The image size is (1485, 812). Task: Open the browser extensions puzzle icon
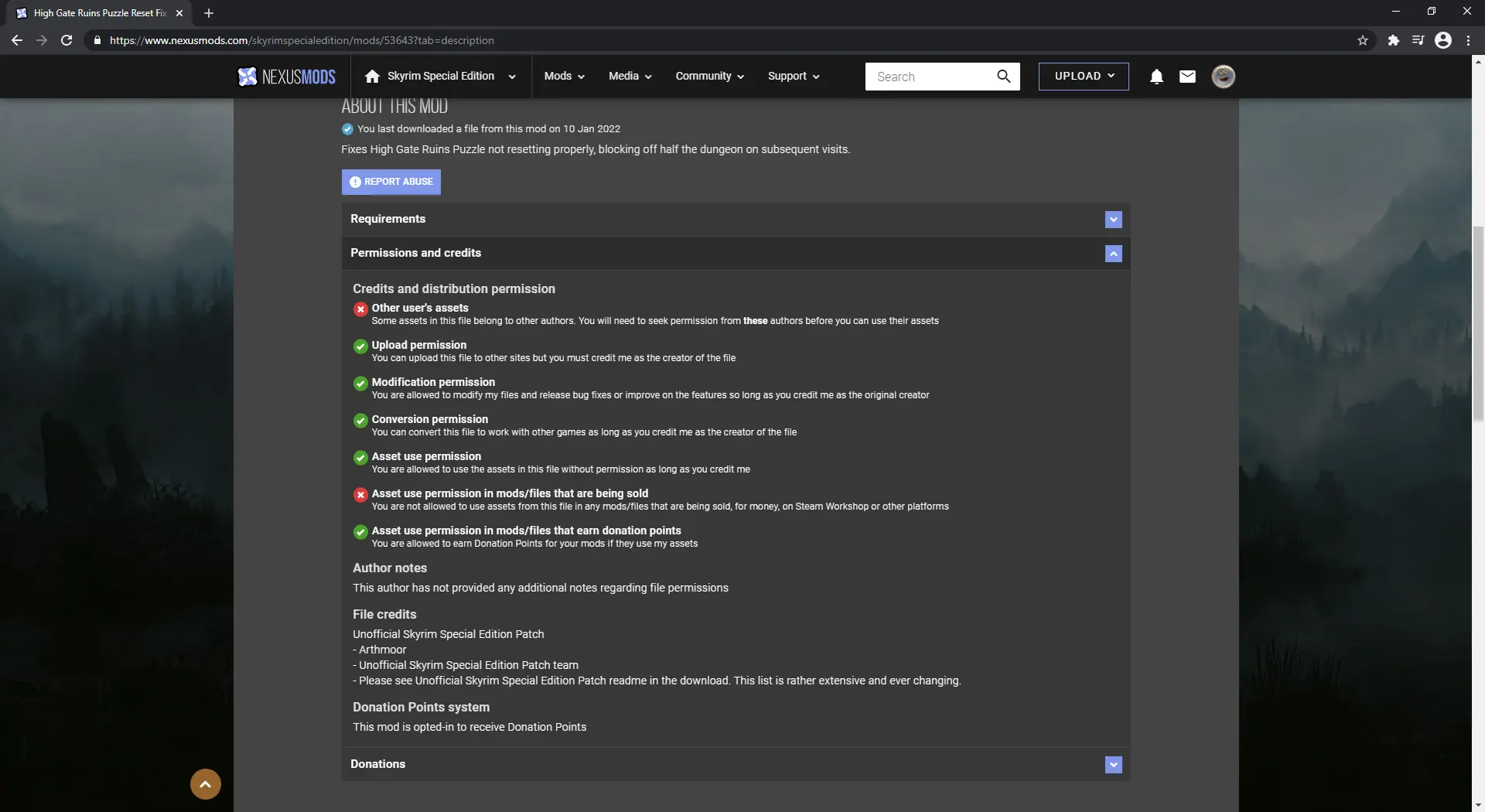pos(1393,40)
